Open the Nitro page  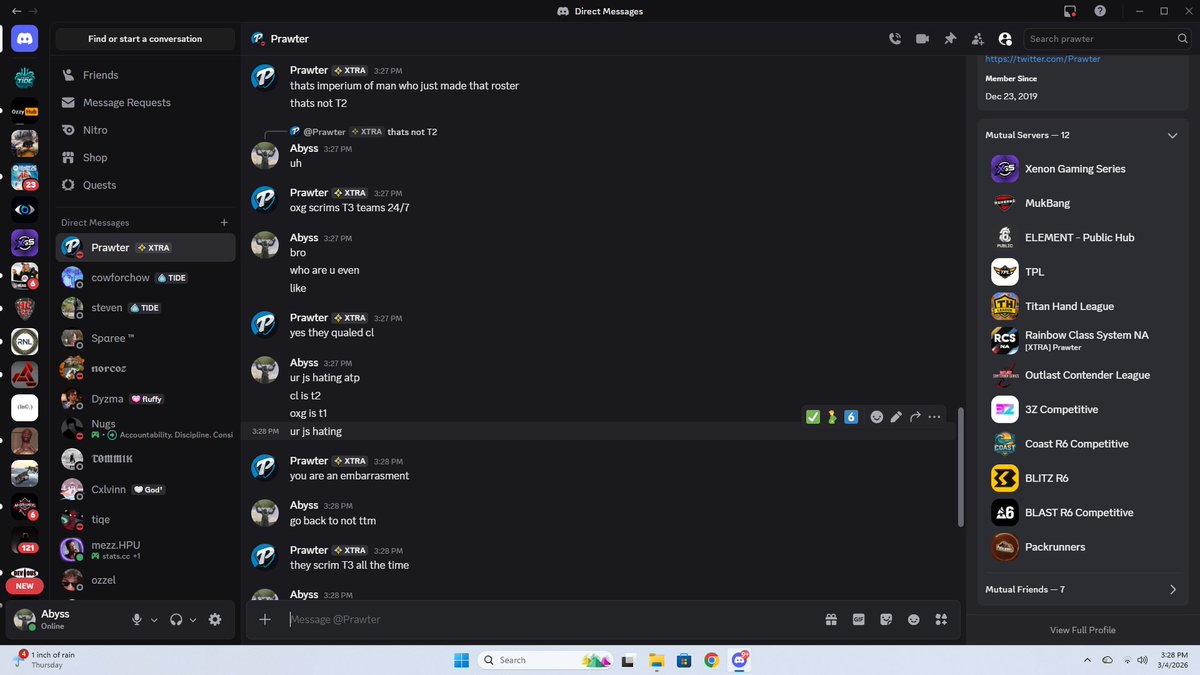(145, 130)
